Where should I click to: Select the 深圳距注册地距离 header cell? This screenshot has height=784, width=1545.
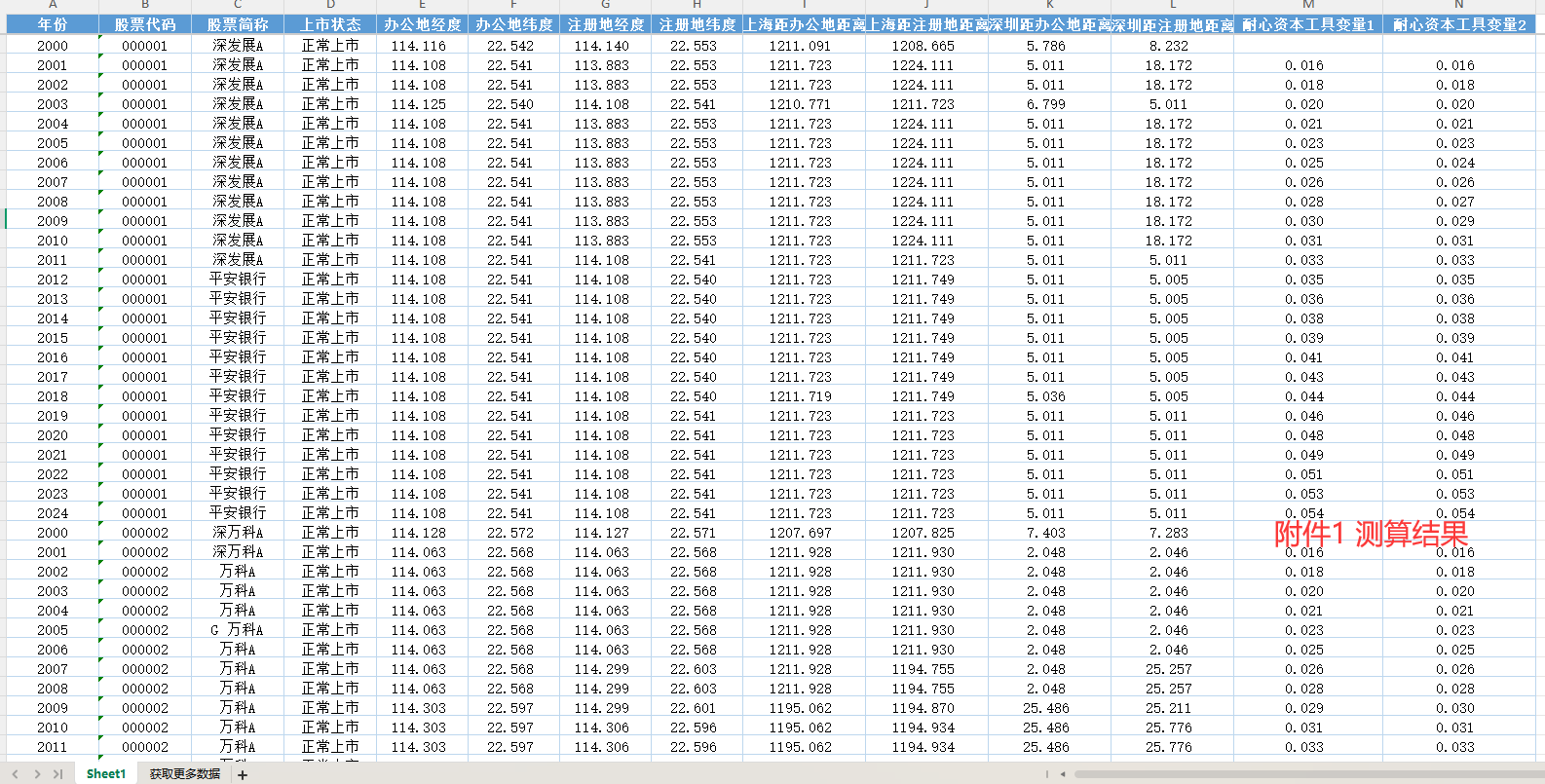1173,24
